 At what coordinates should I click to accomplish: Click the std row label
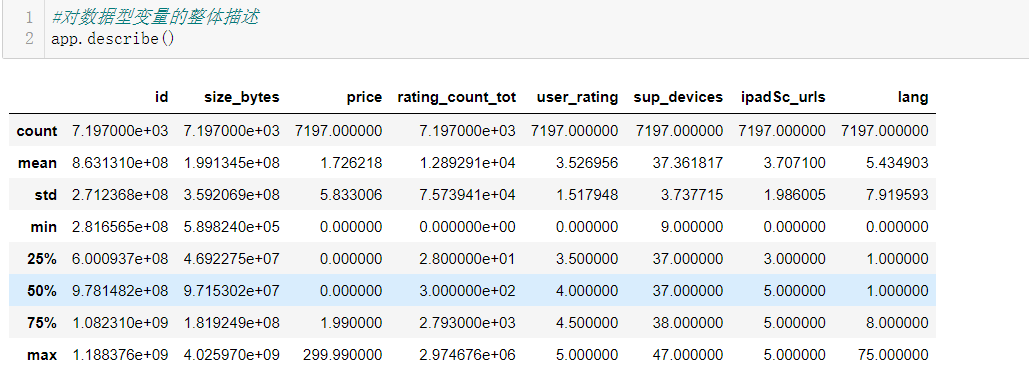[46, 195]
